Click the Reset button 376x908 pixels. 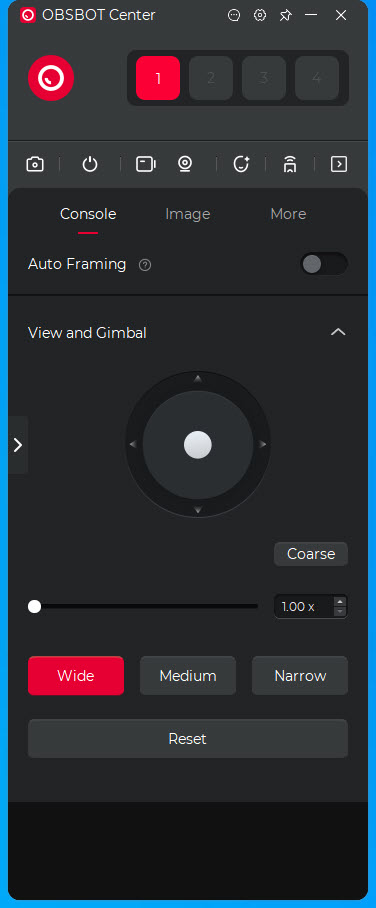(x=188, y=739)
